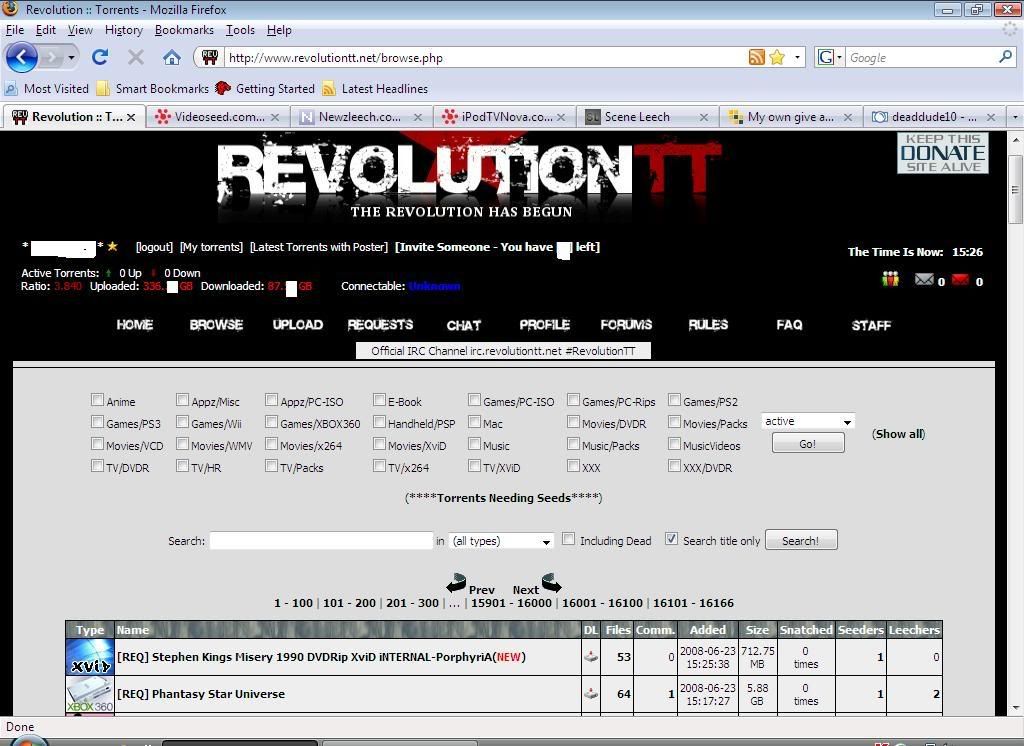
Task: Go to page range 101 - 200
Action: coord(349,603)
